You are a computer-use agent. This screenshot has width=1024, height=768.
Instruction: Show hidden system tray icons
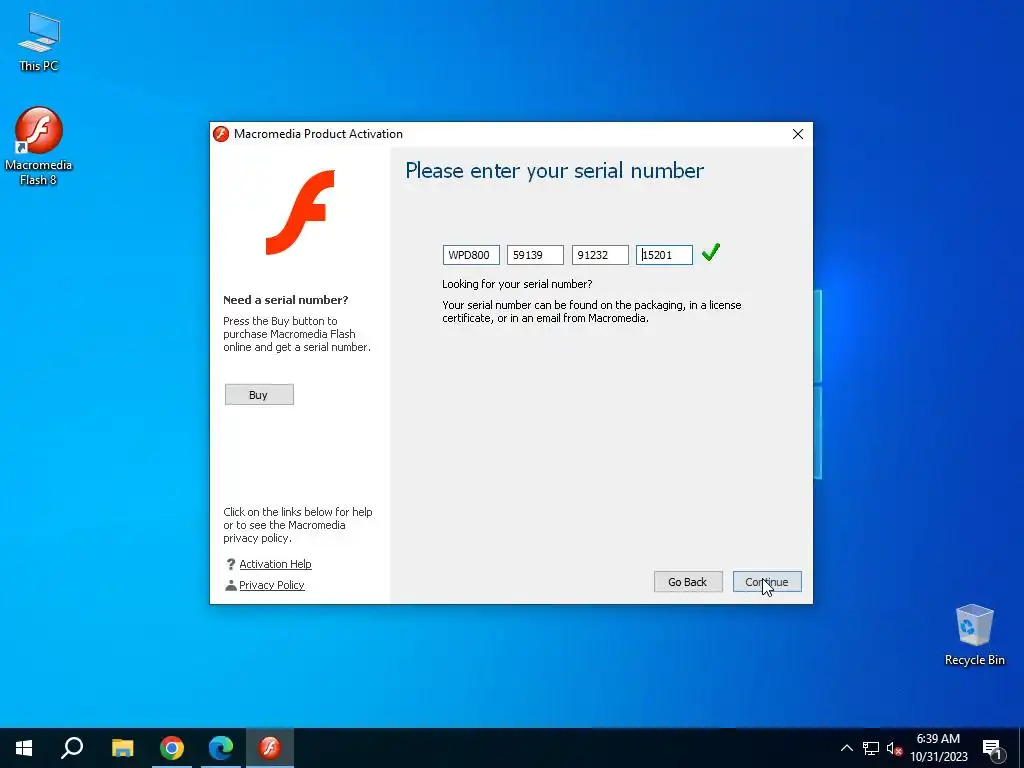(x=846, y=748)
